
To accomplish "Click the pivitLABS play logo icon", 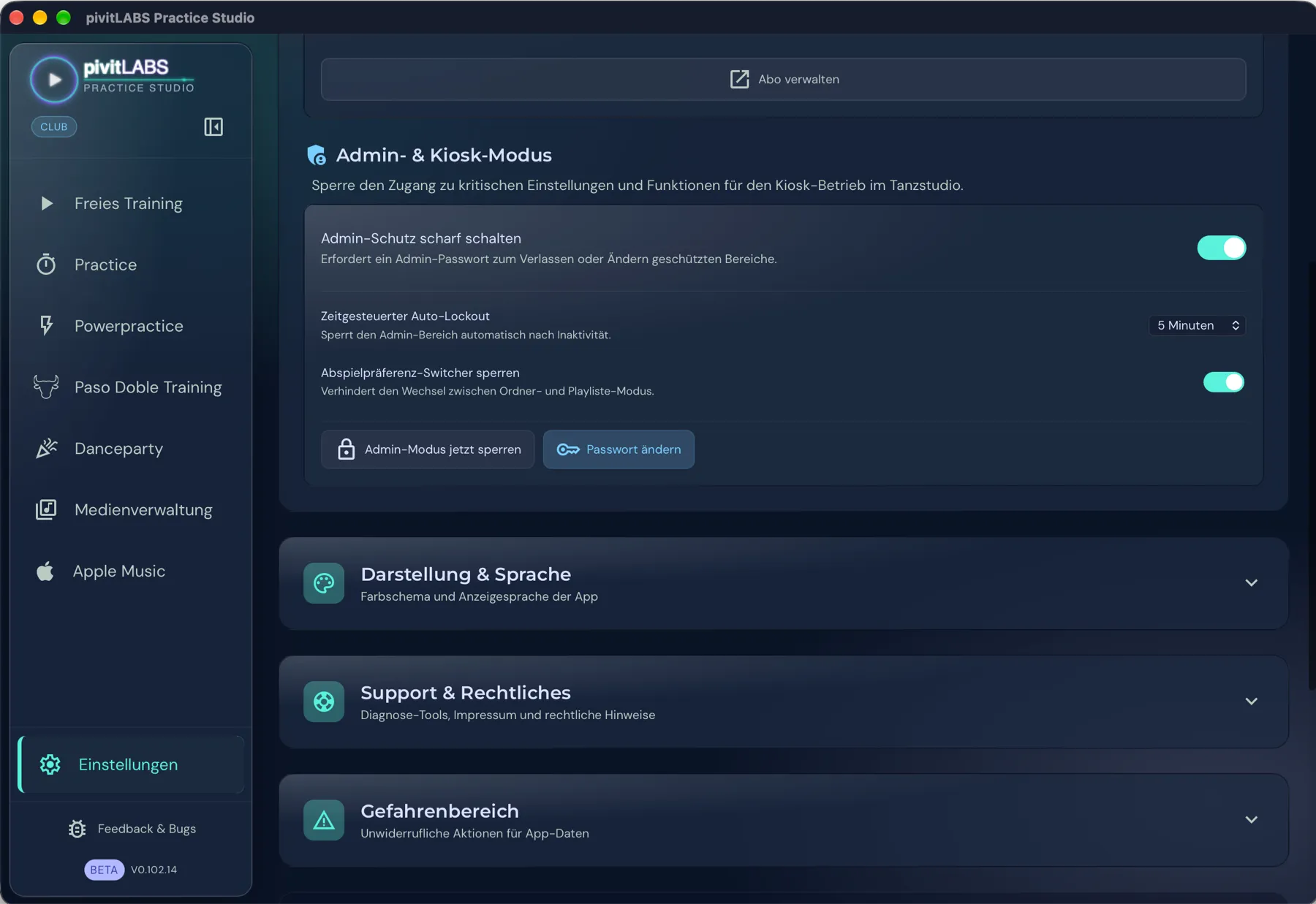I will point(53,80).
